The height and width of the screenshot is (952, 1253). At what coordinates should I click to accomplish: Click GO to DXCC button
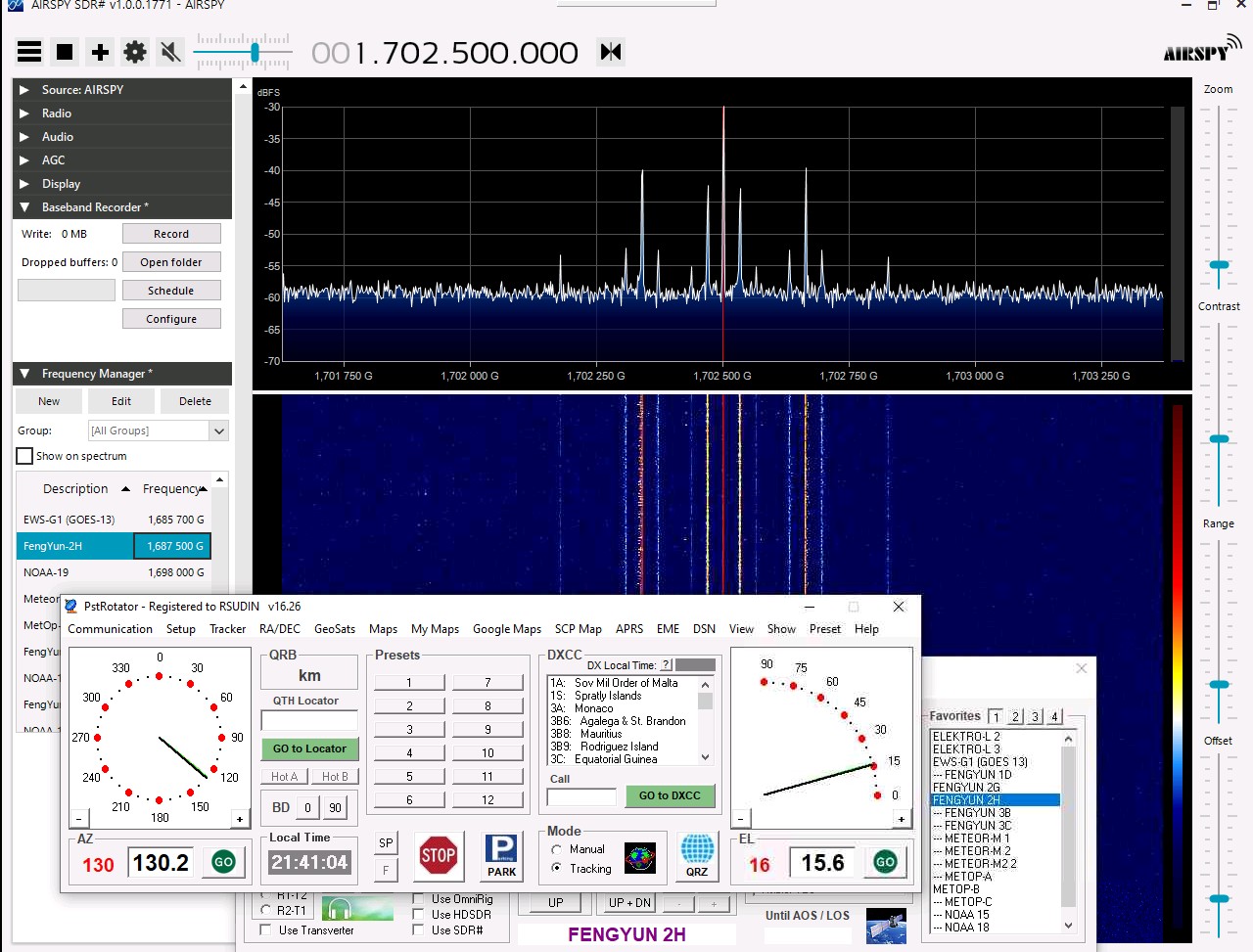tap(670, 795)
